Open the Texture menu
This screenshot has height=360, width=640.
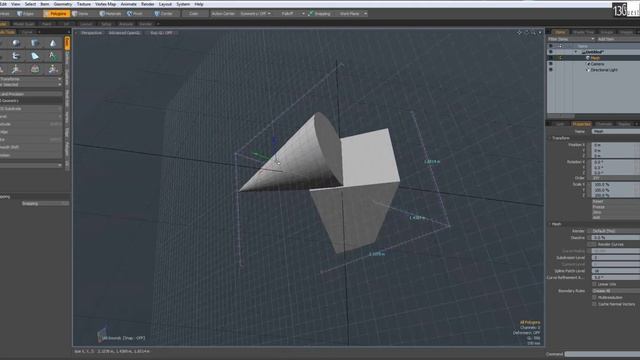84,4
